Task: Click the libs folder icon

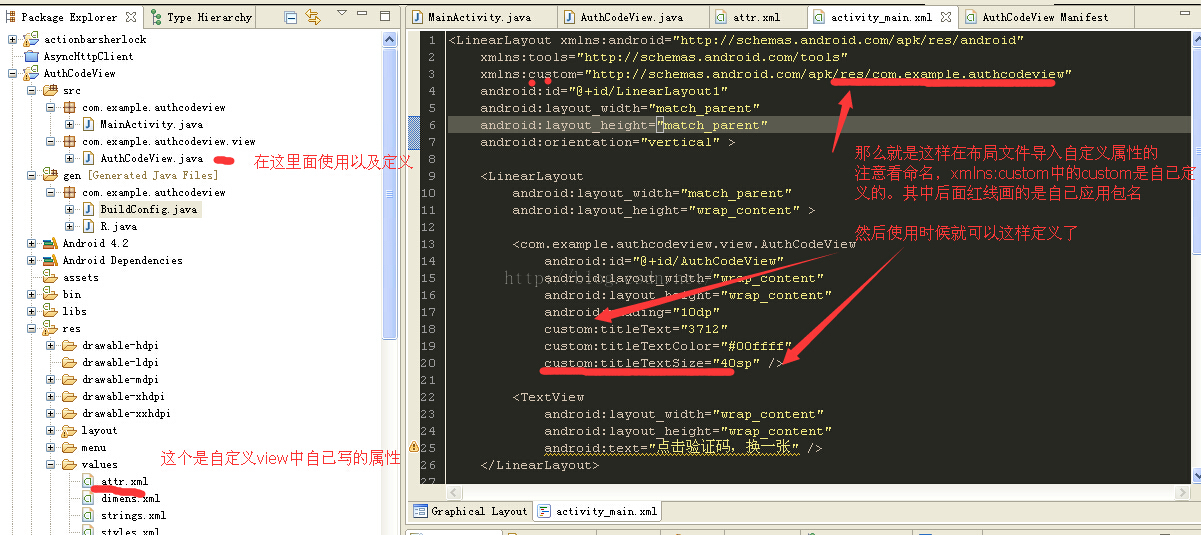Action: 50,311
